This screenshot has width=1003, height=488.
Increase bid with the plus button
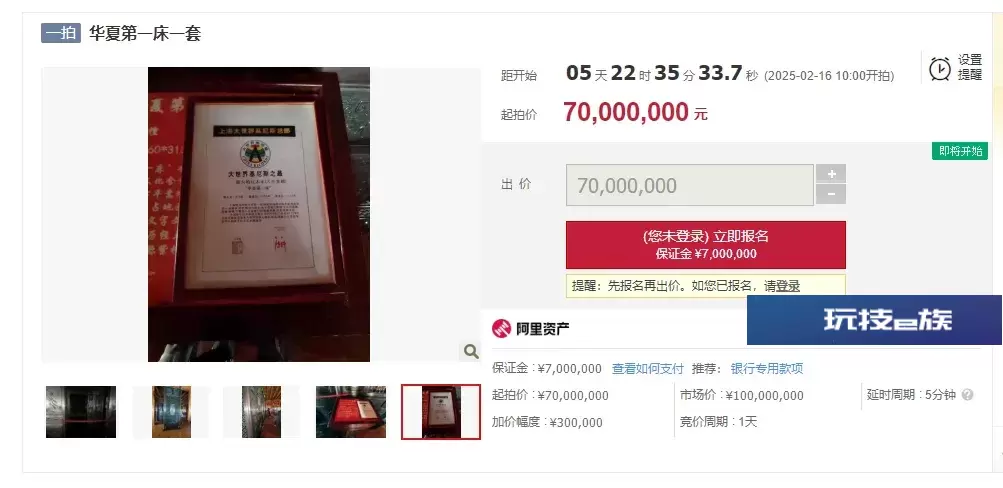pyautogui.click(x=831, y=174)
